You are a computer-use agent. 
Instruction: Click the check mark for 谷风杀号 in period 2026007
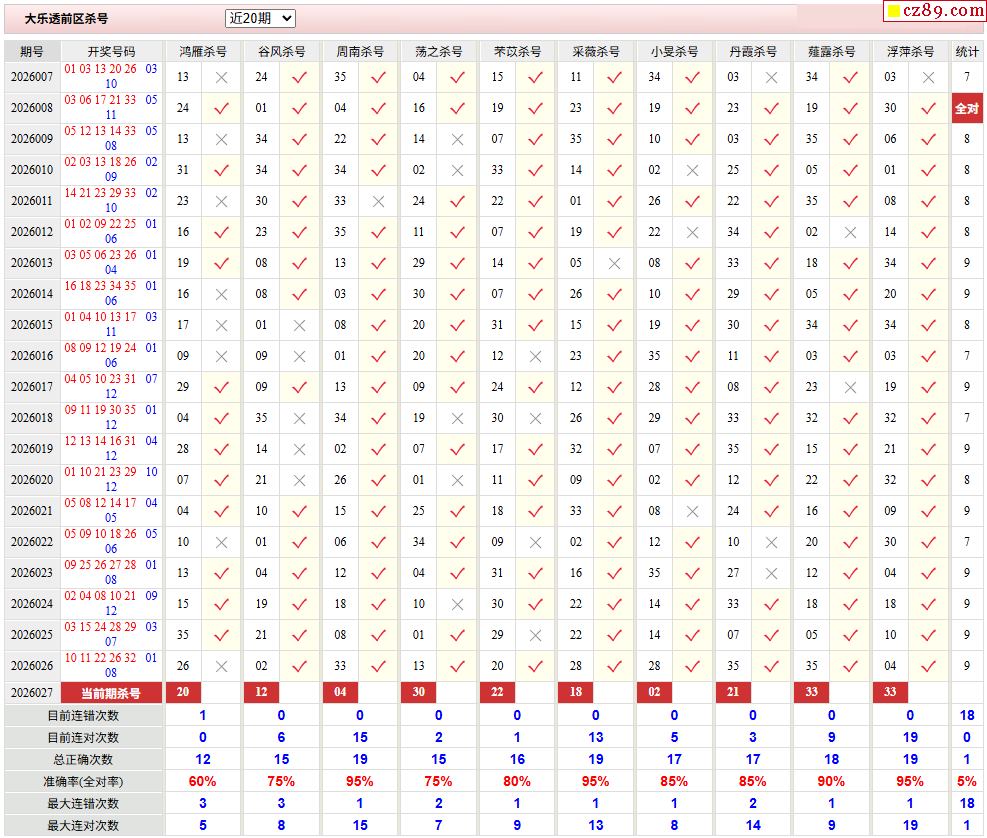[300, 77]
